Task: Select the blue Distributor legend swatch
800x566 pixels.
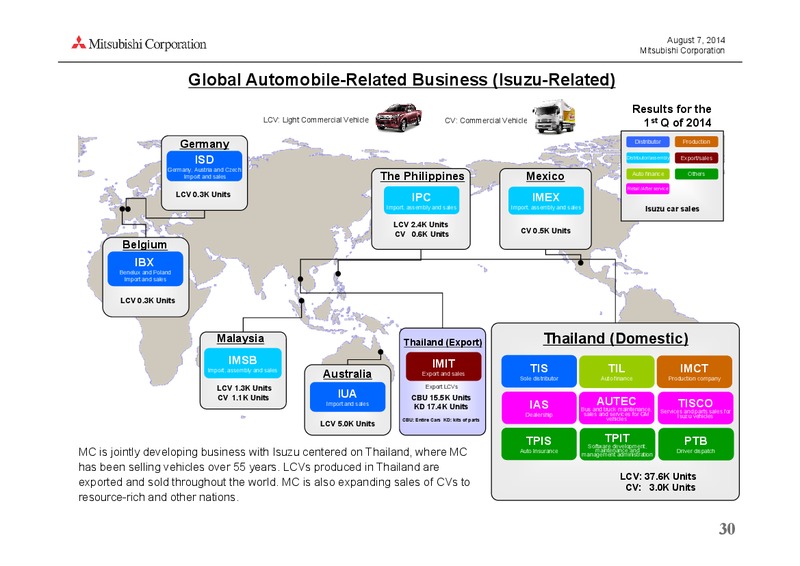Action: (647, 141)
